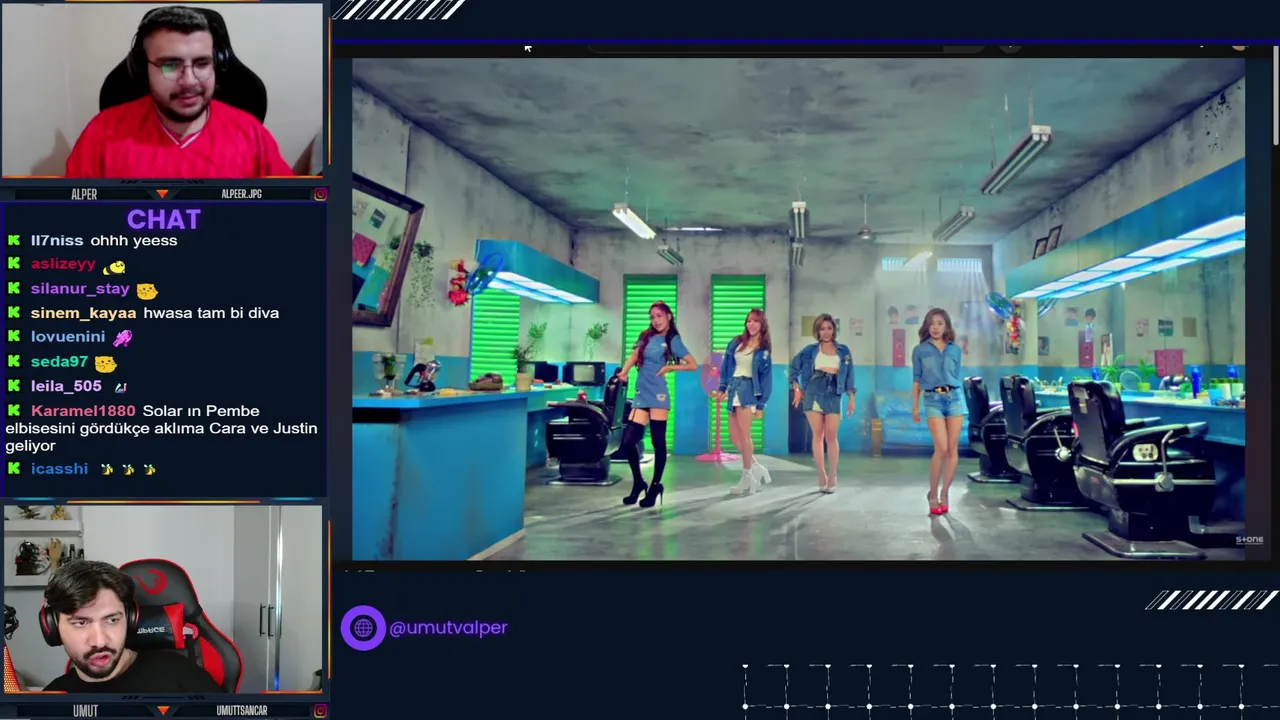Click the purple globe icon near @umutvalper
Viewport: 1280px width, 720px height.
(x=363, y=628)
